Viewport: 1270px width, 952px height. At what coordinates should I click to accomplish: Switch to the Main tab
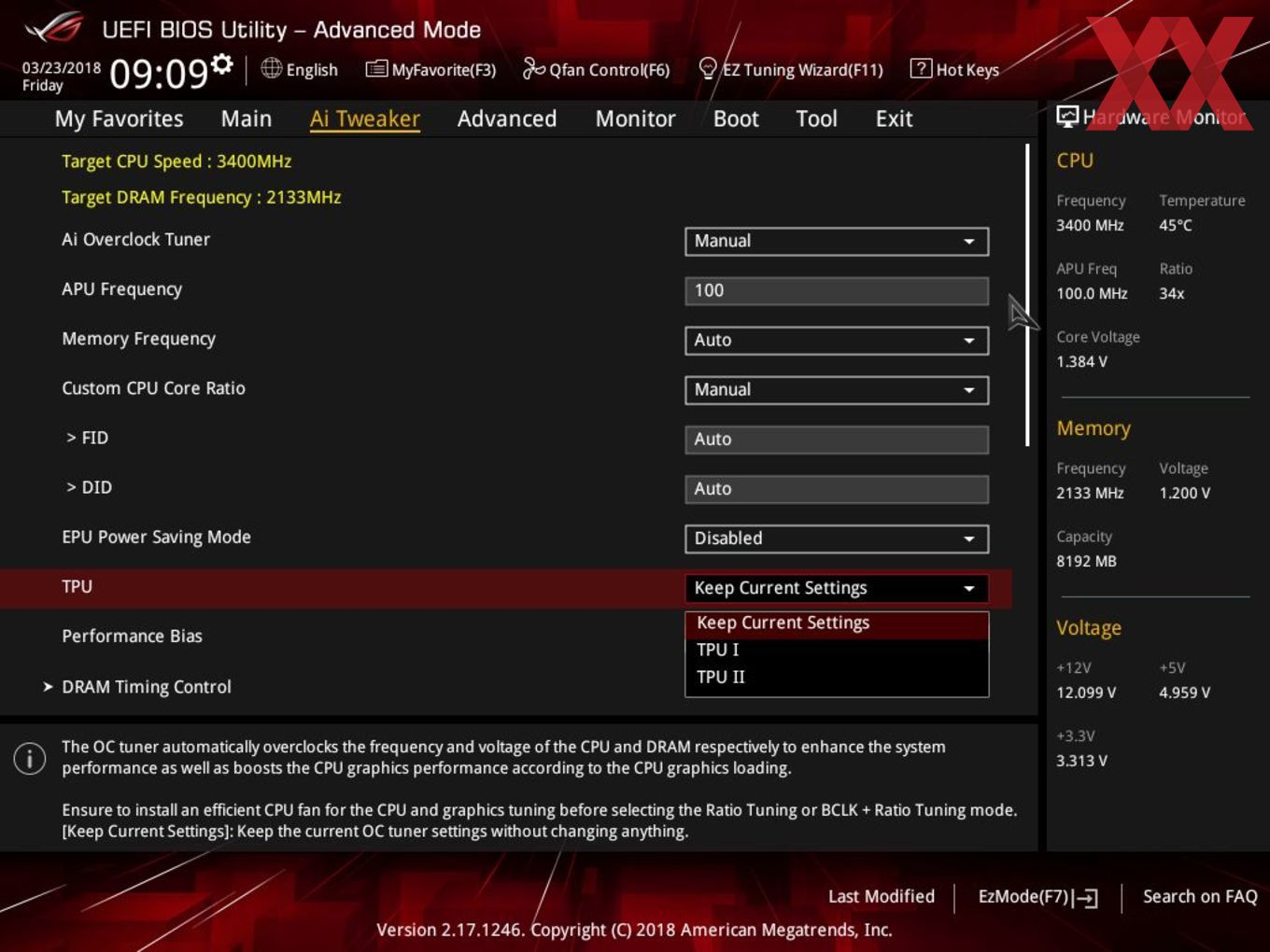pyautogui.click(x=247, y=119)
